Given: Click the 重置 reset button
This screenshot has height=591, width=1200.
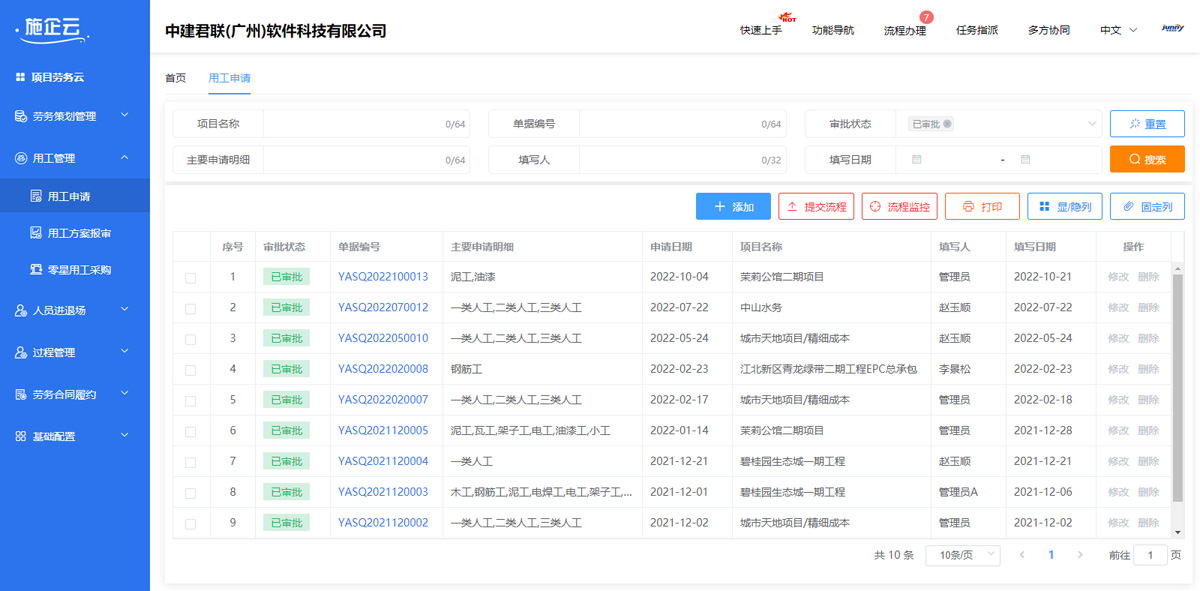Looking at the screenshot, I should (x=1147, y=124).
